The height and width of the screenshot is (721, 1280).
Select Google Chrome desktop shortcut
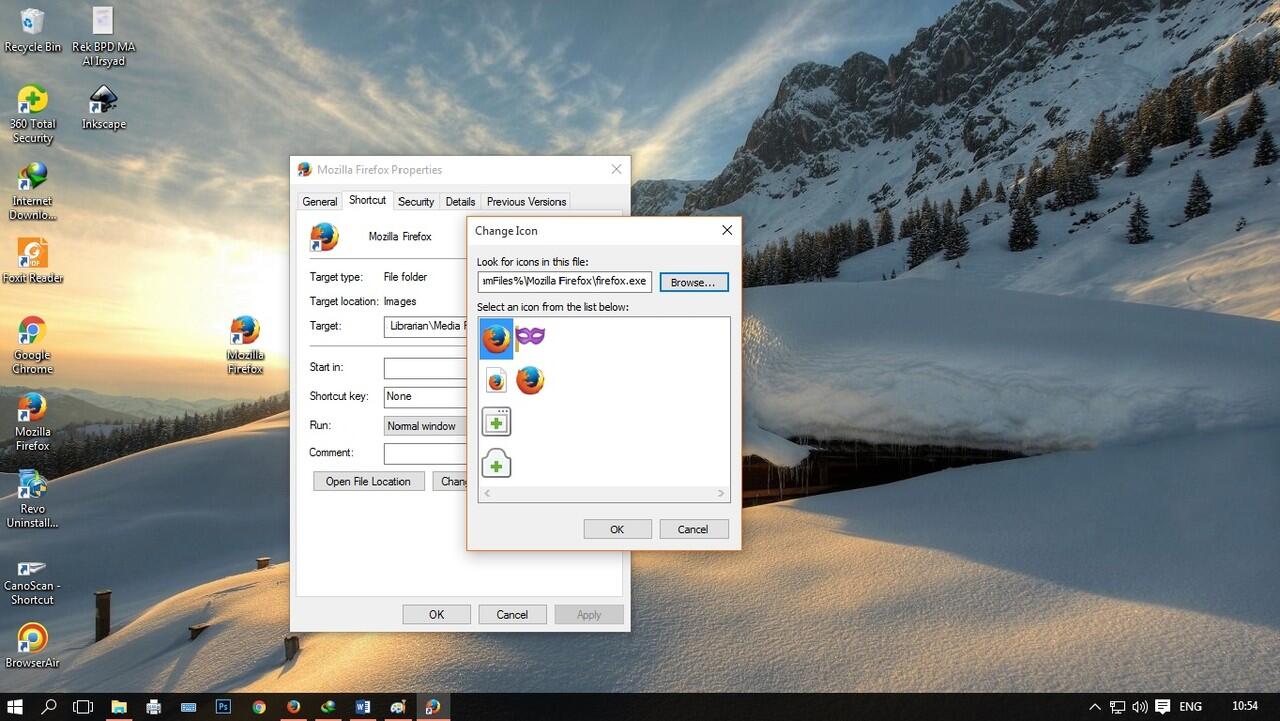tap(32, 346)
